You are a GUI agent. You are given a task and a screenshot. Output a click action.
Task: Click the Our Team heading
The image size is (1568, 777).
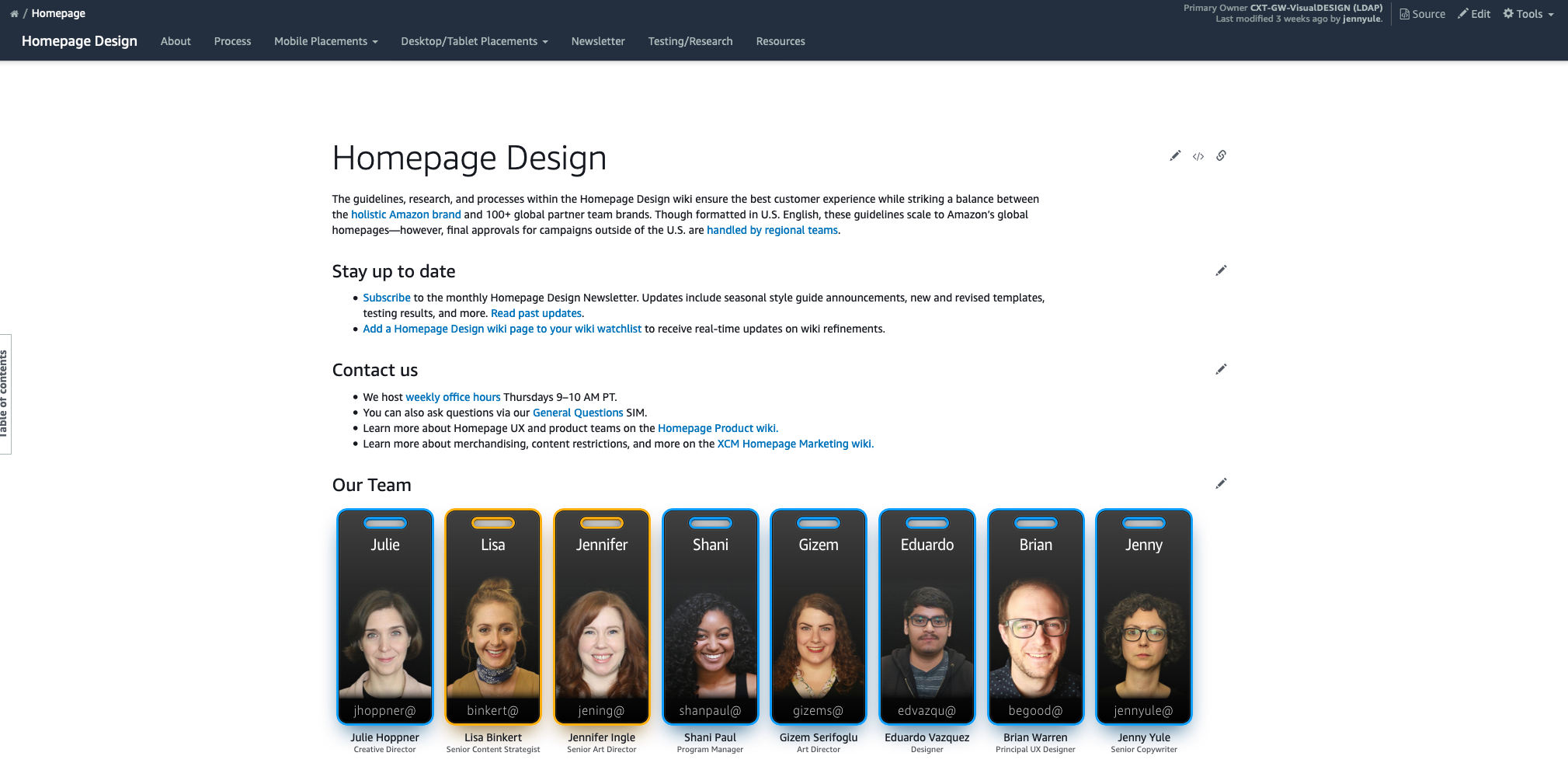click(372, 485)
